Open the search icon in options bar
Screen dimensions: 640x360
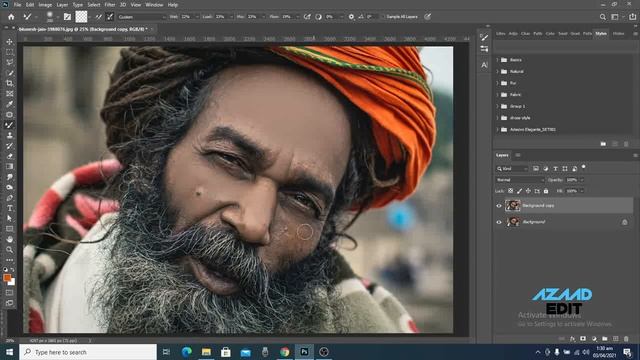pos(603,17)
